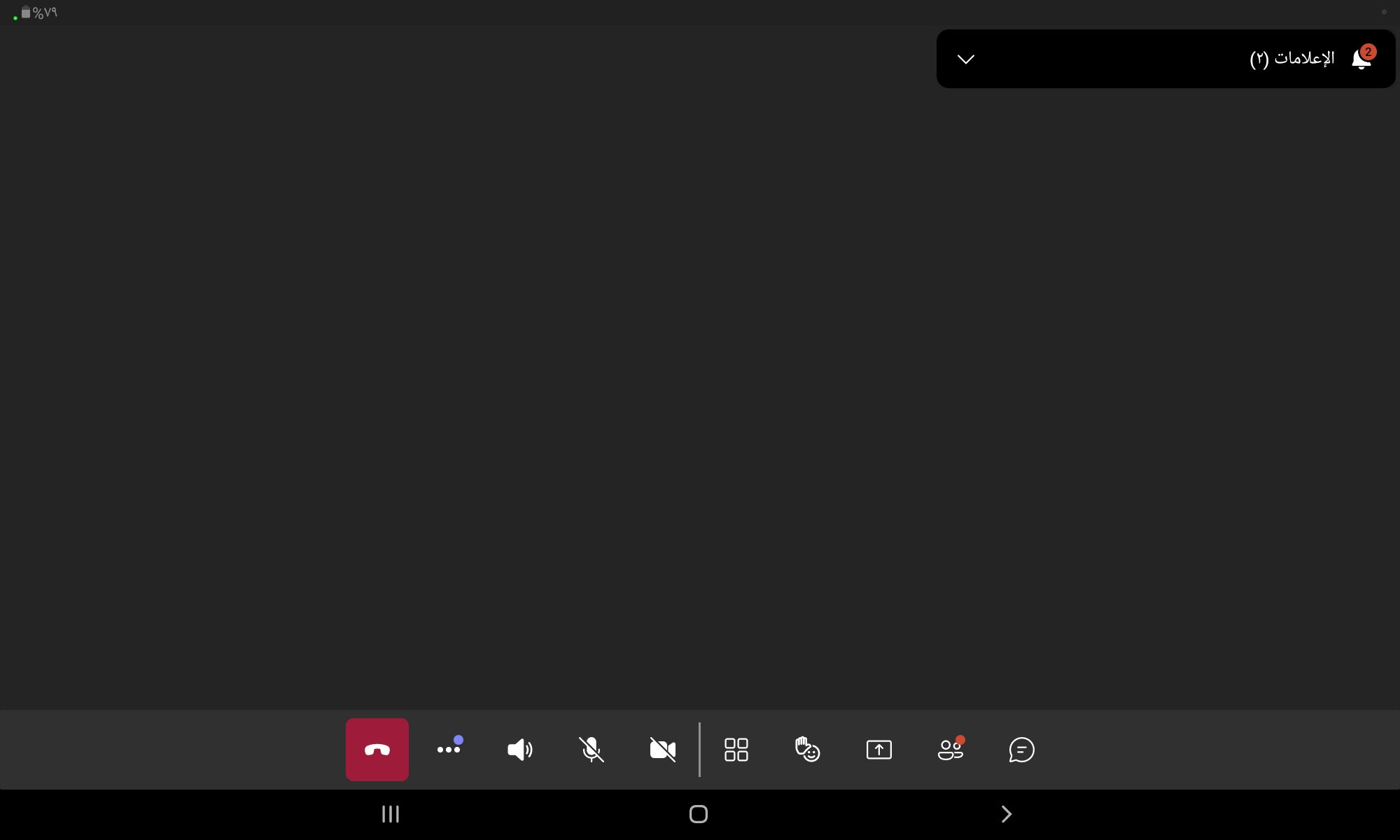1400x840 pixels.
Task: Open the meeting chat bubble icon
Action: 1022,750
